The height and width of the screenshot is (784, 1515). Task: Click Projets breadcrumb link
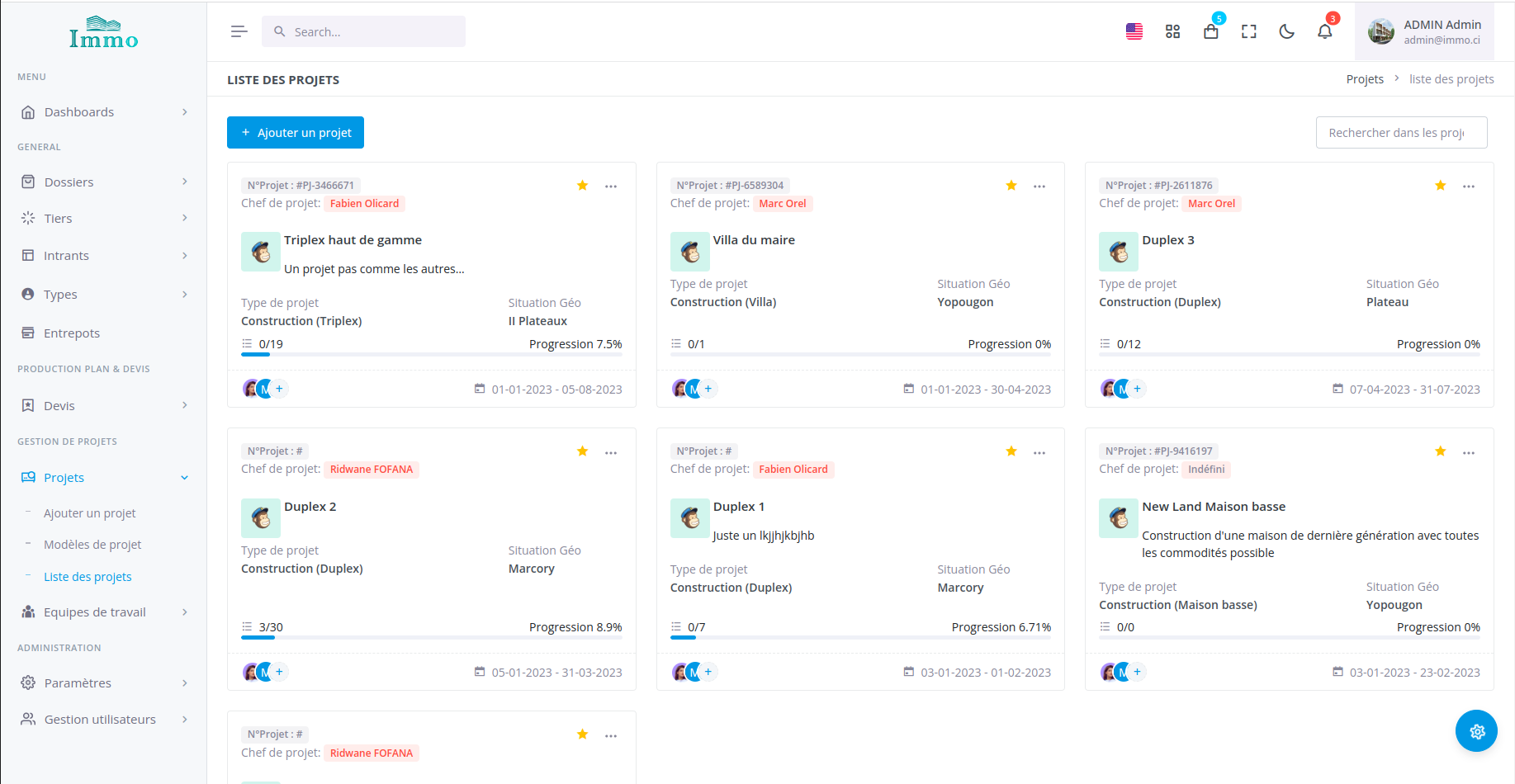tap(1364, 79)
